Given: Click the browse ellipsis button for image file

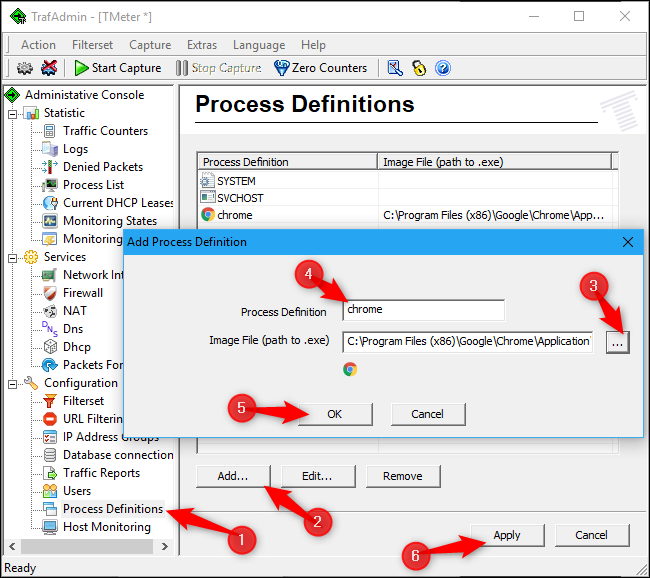Looking at the screenshot, I should [617, 342].
